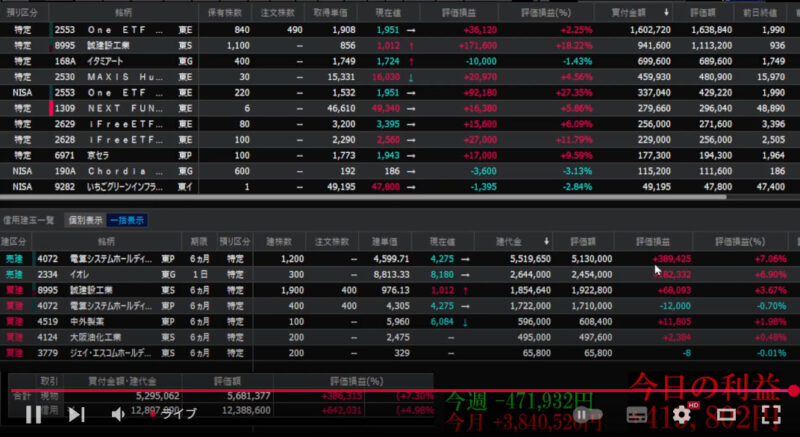Select the 個別表示 tab
This screenshot has width=800, height=437.
click(x=85, y=220)
